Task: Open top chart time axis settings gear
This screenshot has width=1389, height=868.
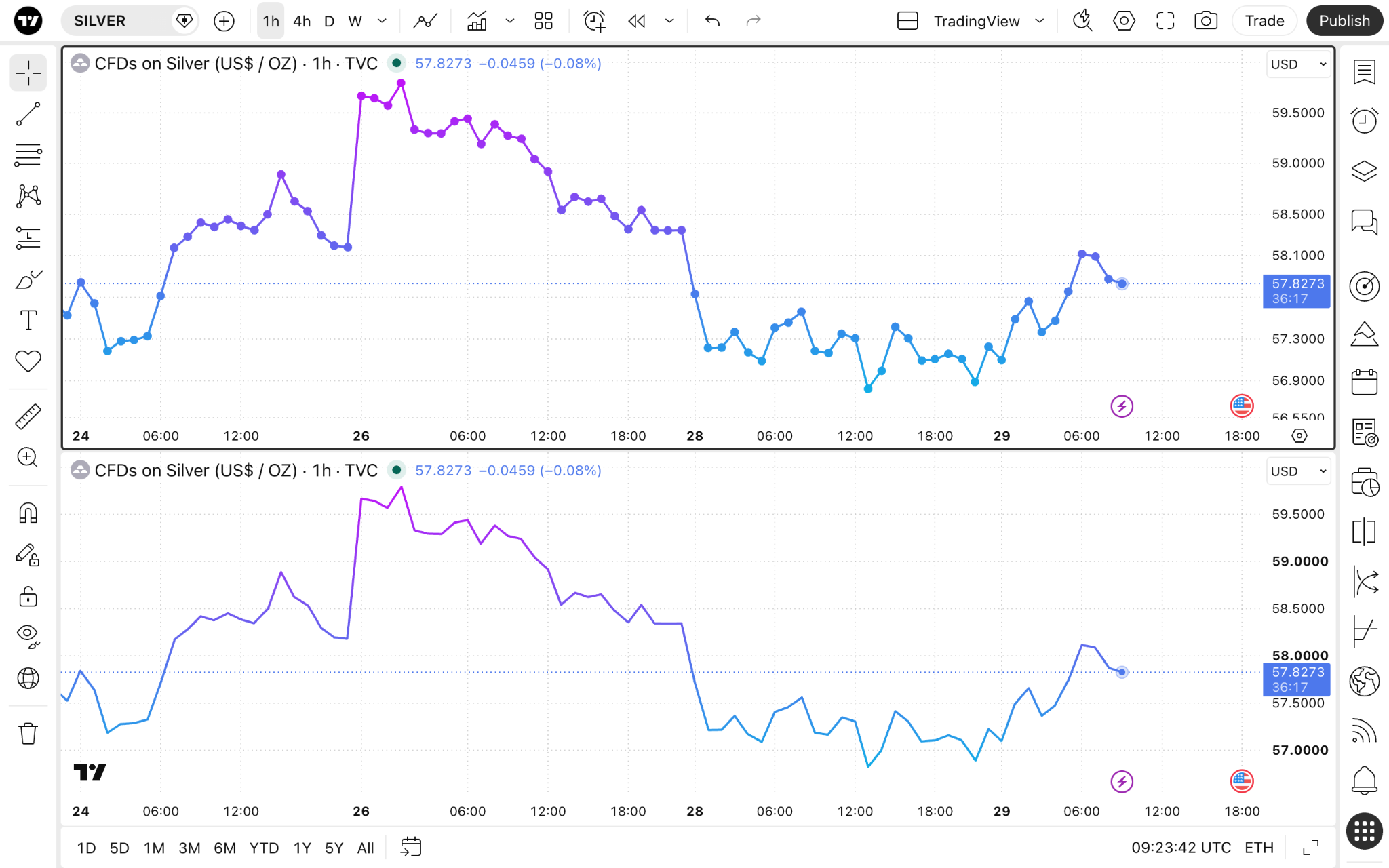Action: click(x=1299, y=436)
